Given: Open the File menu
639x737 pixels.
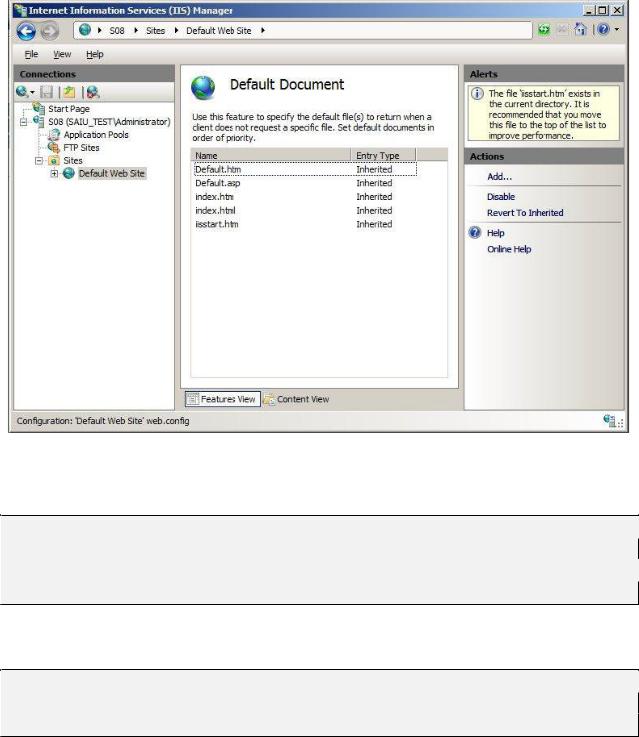Looking at the screenshot, I should (x=31, y=54).
